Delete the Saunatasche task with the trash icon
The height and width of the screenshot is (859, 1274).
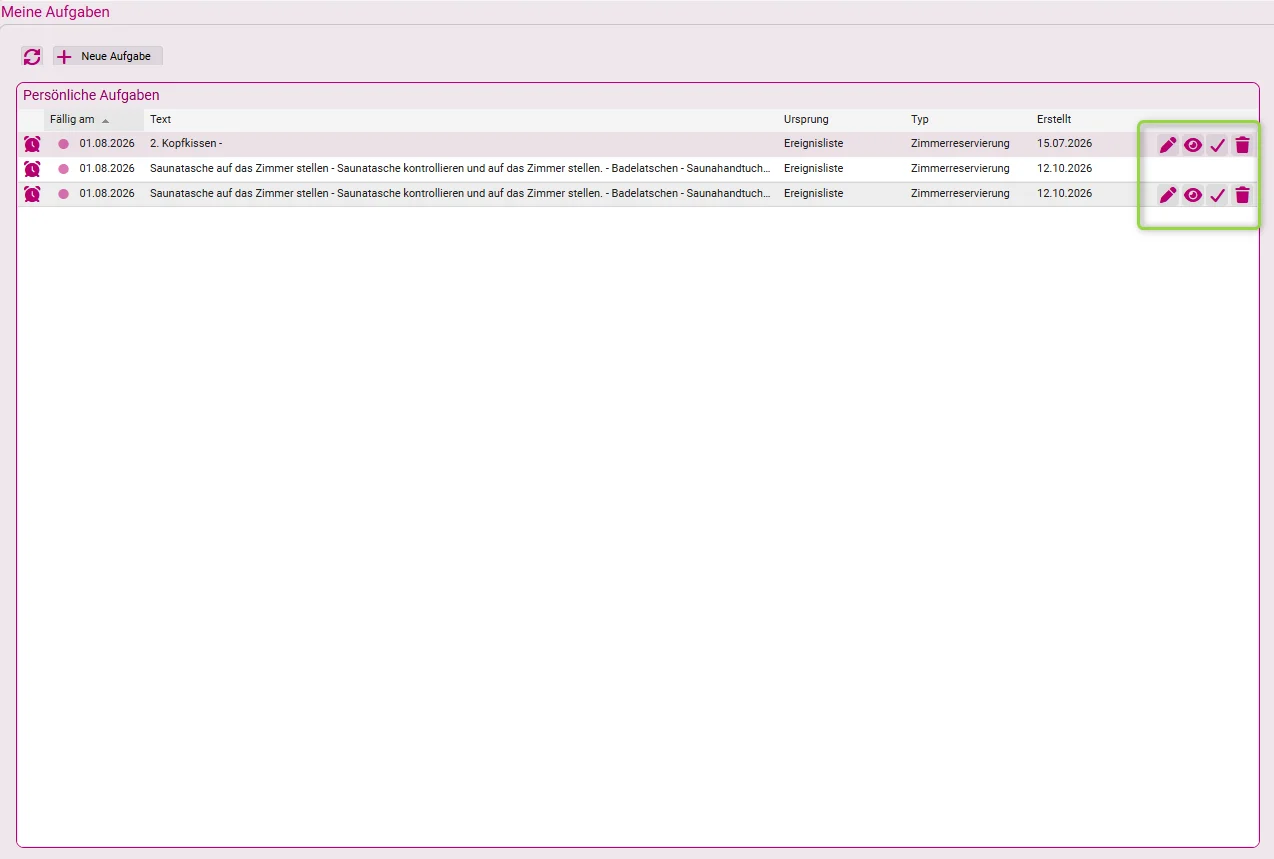pyautogui.click(x=1242, y=195)
